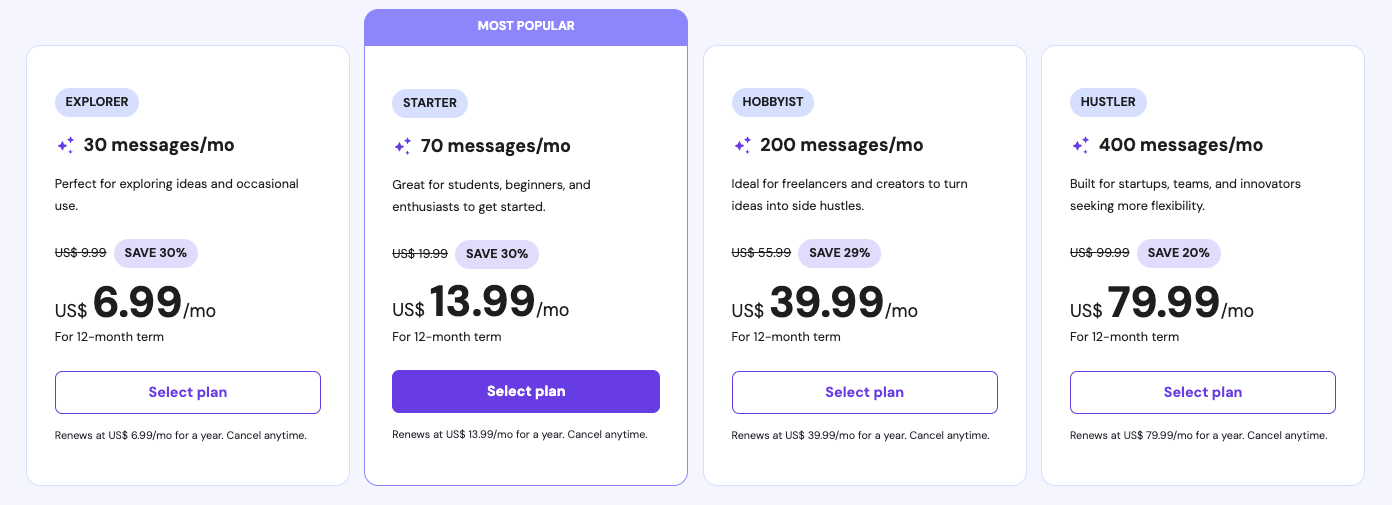The width and height of the screenshot is (1392, 505).
Task: Click the sparkle icon beside 70 messages/mo
Action: [x=402, y=146]
